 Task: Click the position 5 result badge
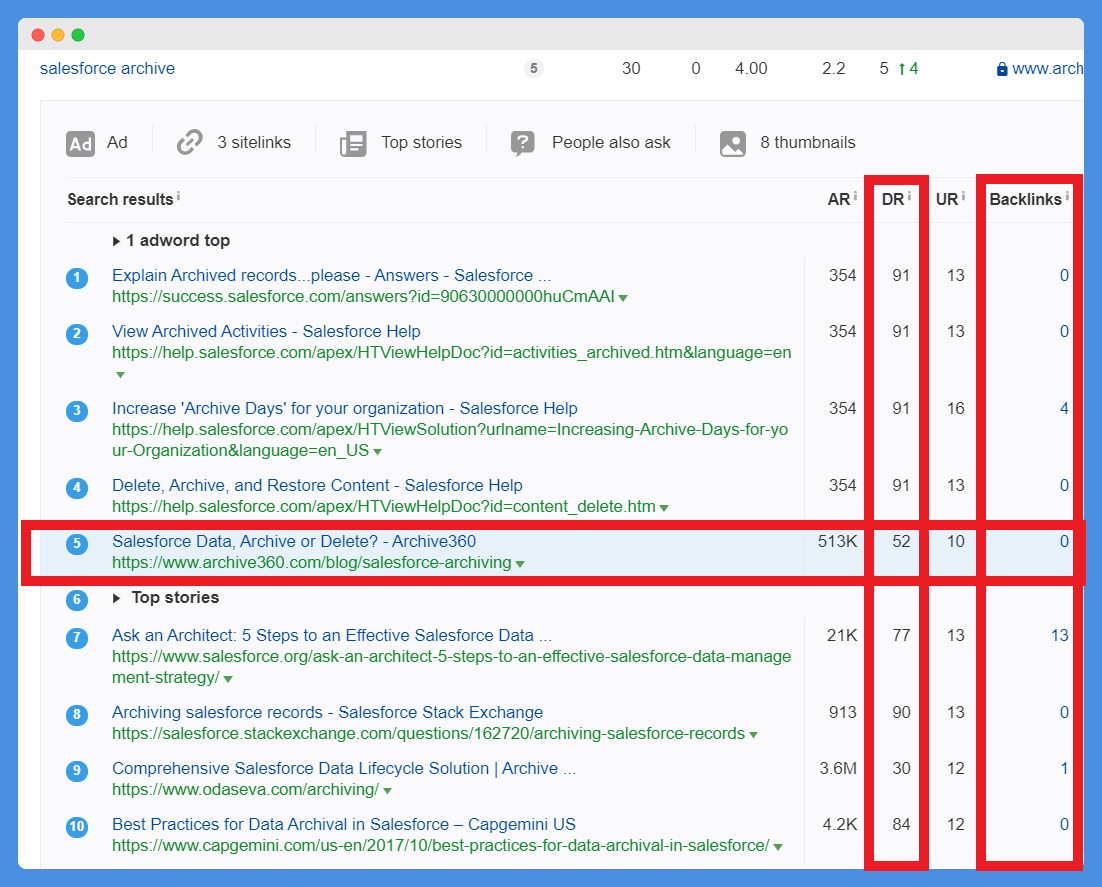point(77,543)
